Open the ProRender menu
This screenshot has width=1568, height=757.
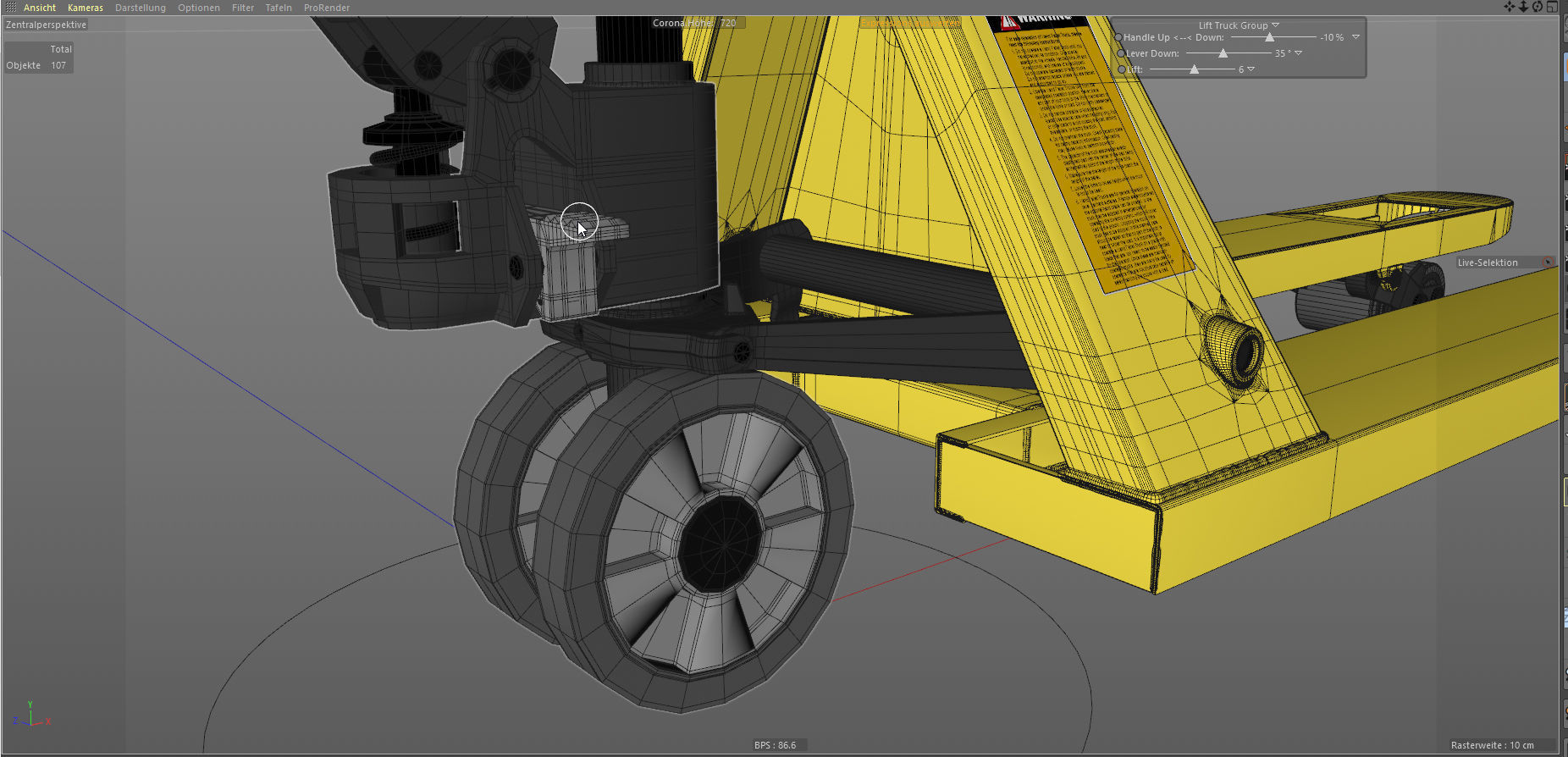tap(327, 8)
